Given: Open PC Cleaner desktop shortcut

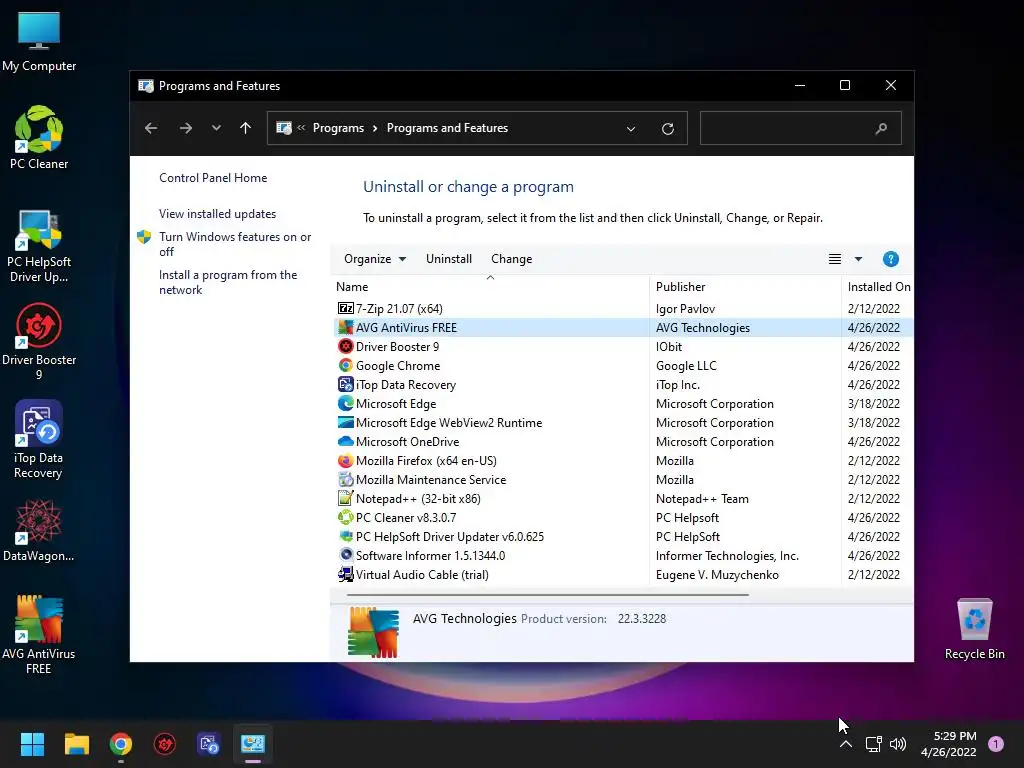Looking at the screenshot, I should click(39, 138).
